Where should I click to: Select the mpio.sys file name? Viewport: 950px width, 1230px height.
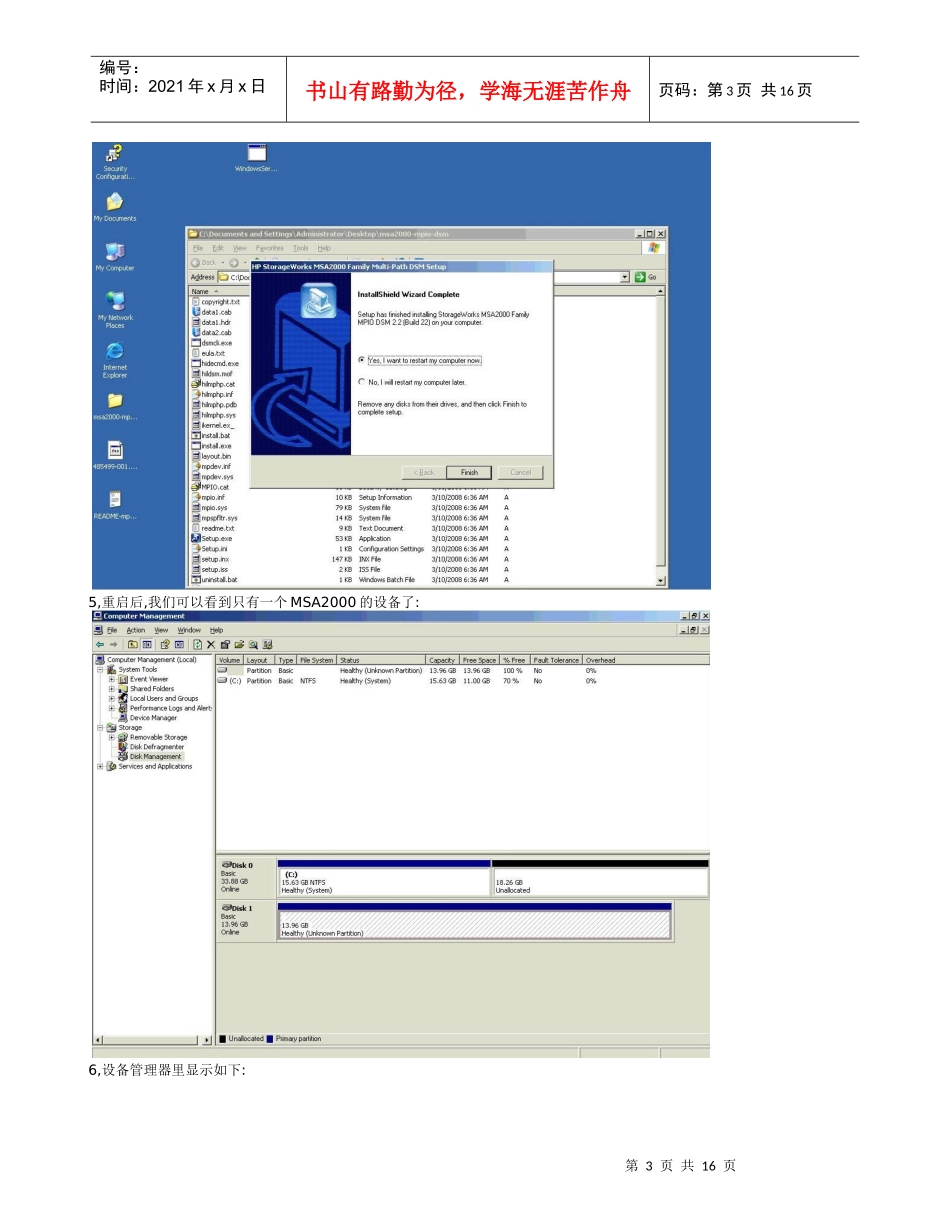tap(214, 507)
